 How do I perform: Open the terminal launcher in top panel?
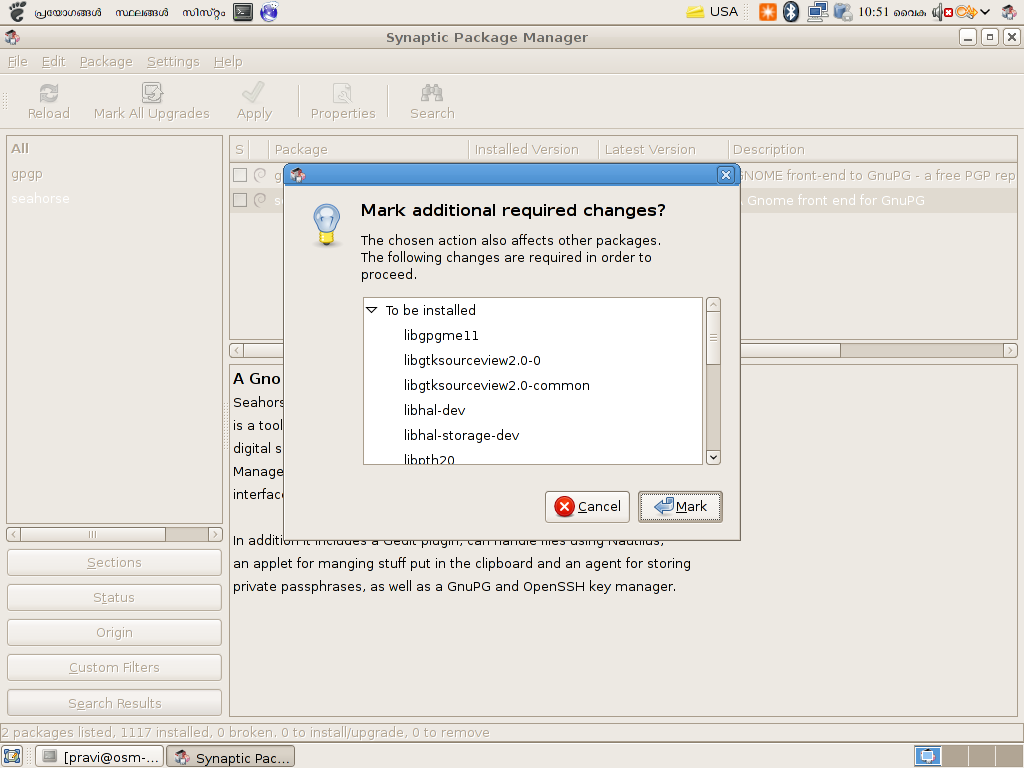pos(242,12)
